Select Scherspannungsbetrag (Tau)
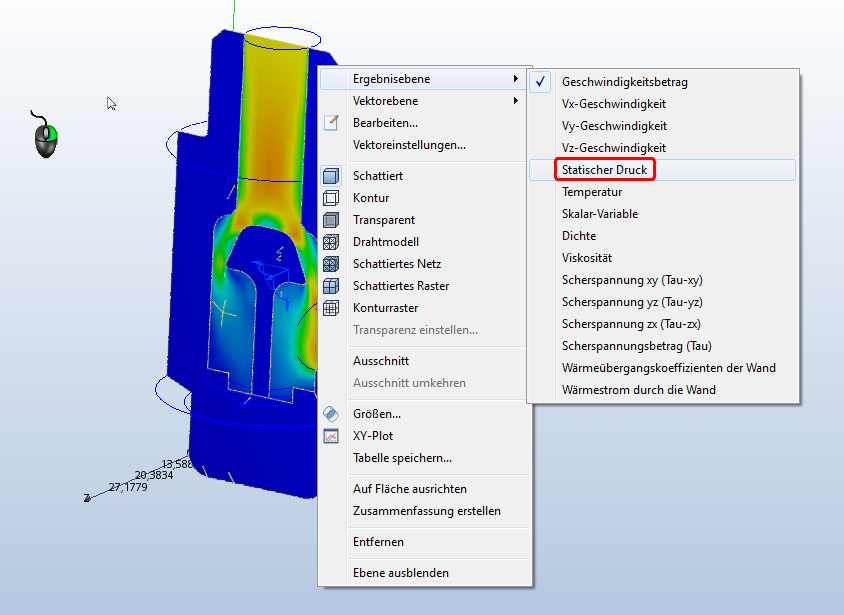 tap(663, 347)
